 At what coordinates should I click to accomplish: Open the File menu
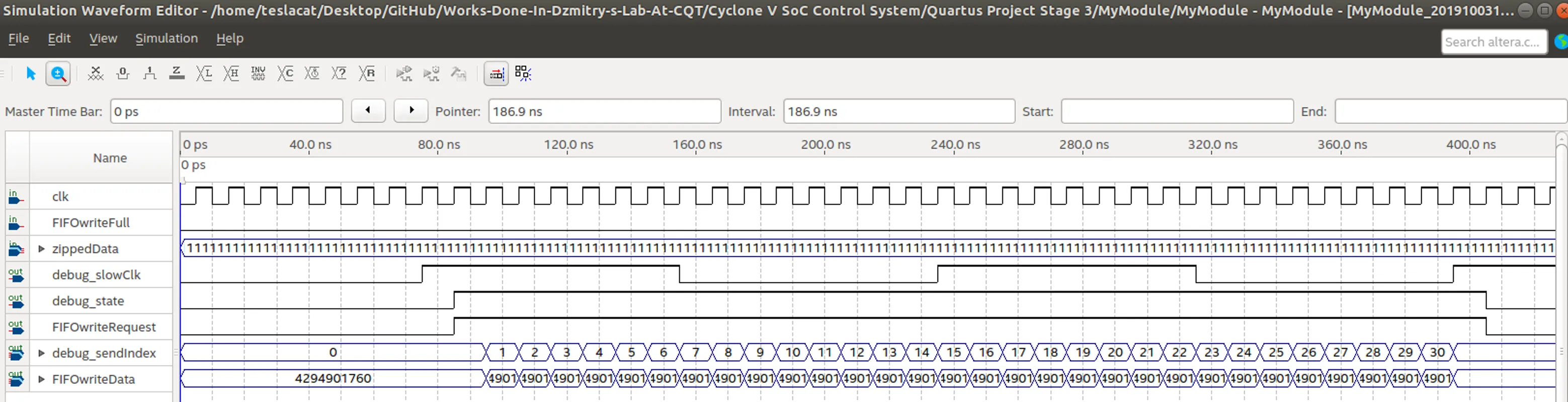tap(18, 38)
